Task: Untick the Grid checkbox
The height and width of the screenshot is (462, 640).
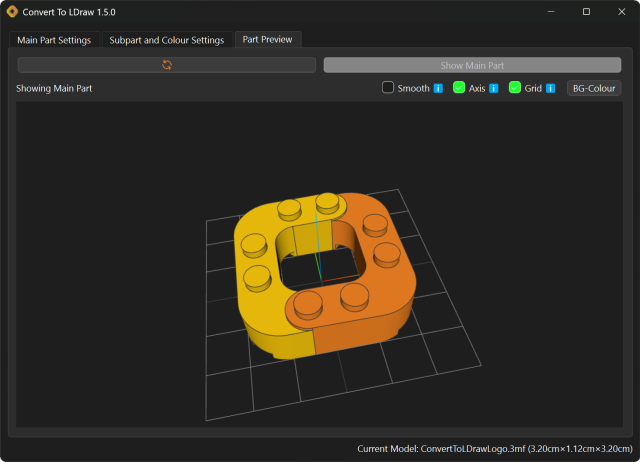Action: click(x=515, y=87)
